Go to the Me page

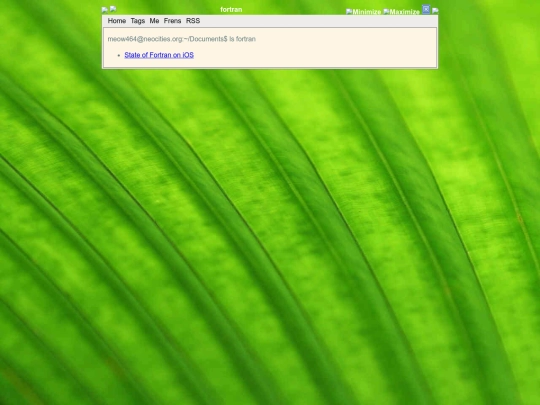[x=154, y=21]
